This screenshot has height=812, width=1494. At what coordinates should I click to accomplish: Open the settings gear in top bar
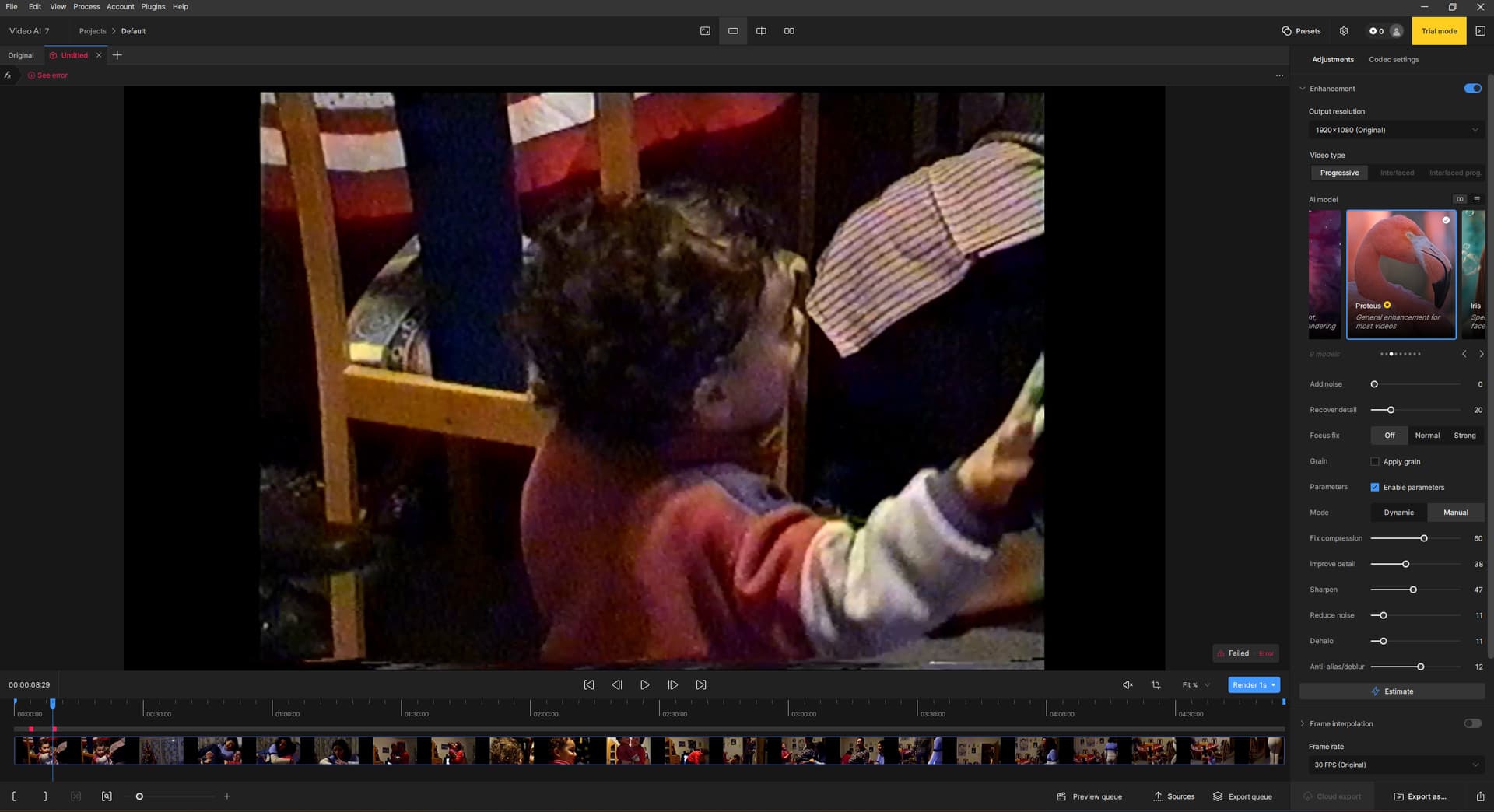click(x=1344, y=31)
